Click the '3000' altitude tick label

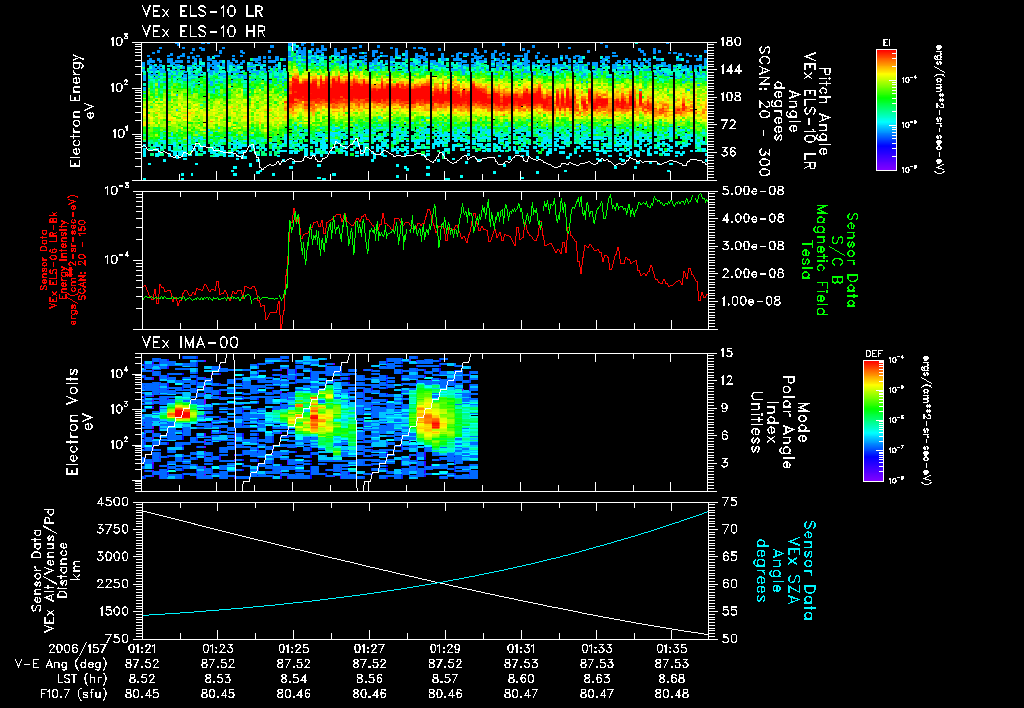pos(114,556)
